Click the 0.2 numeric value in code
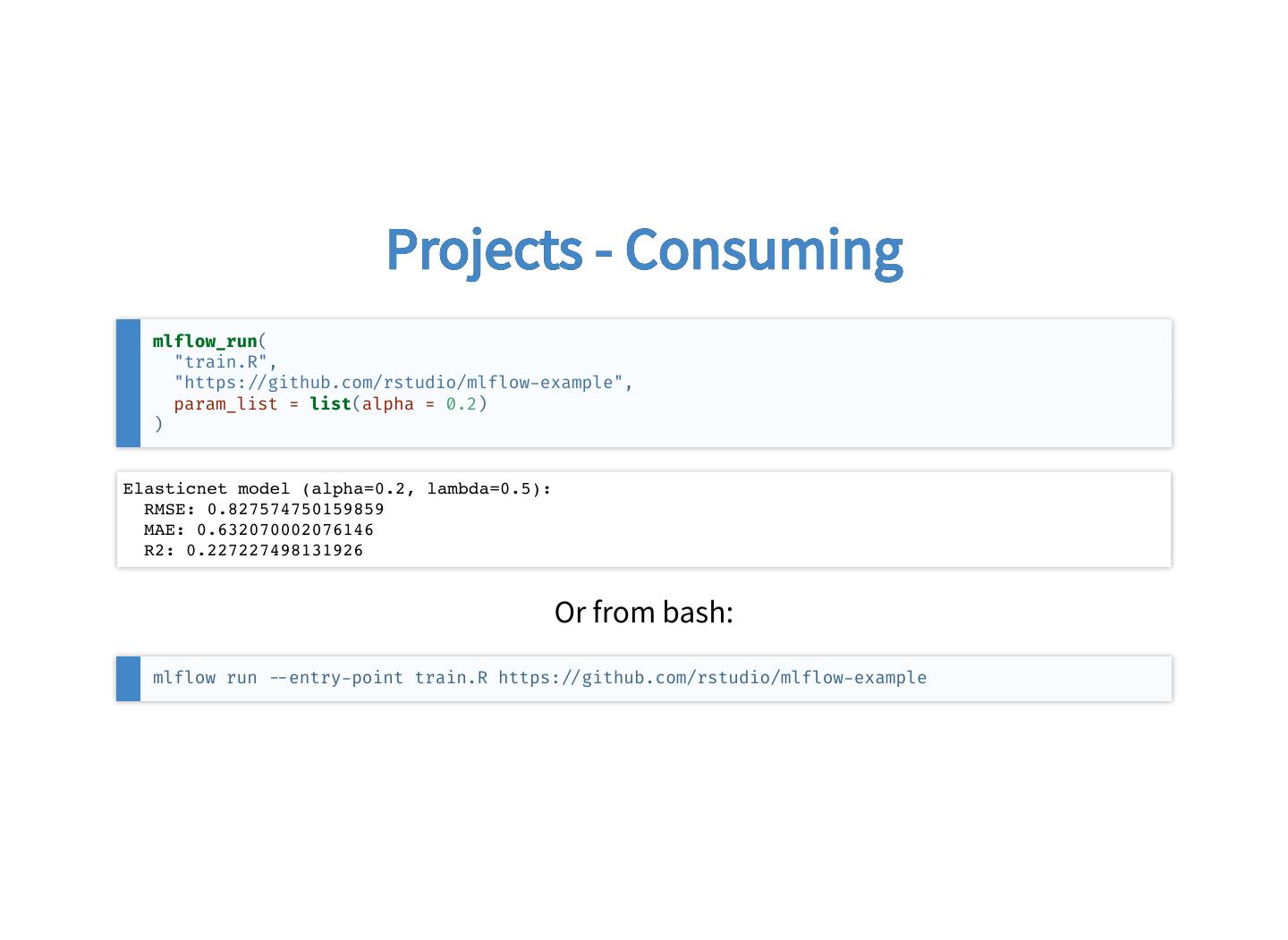This screenshot has width=1288, height=940. (461, 404)
